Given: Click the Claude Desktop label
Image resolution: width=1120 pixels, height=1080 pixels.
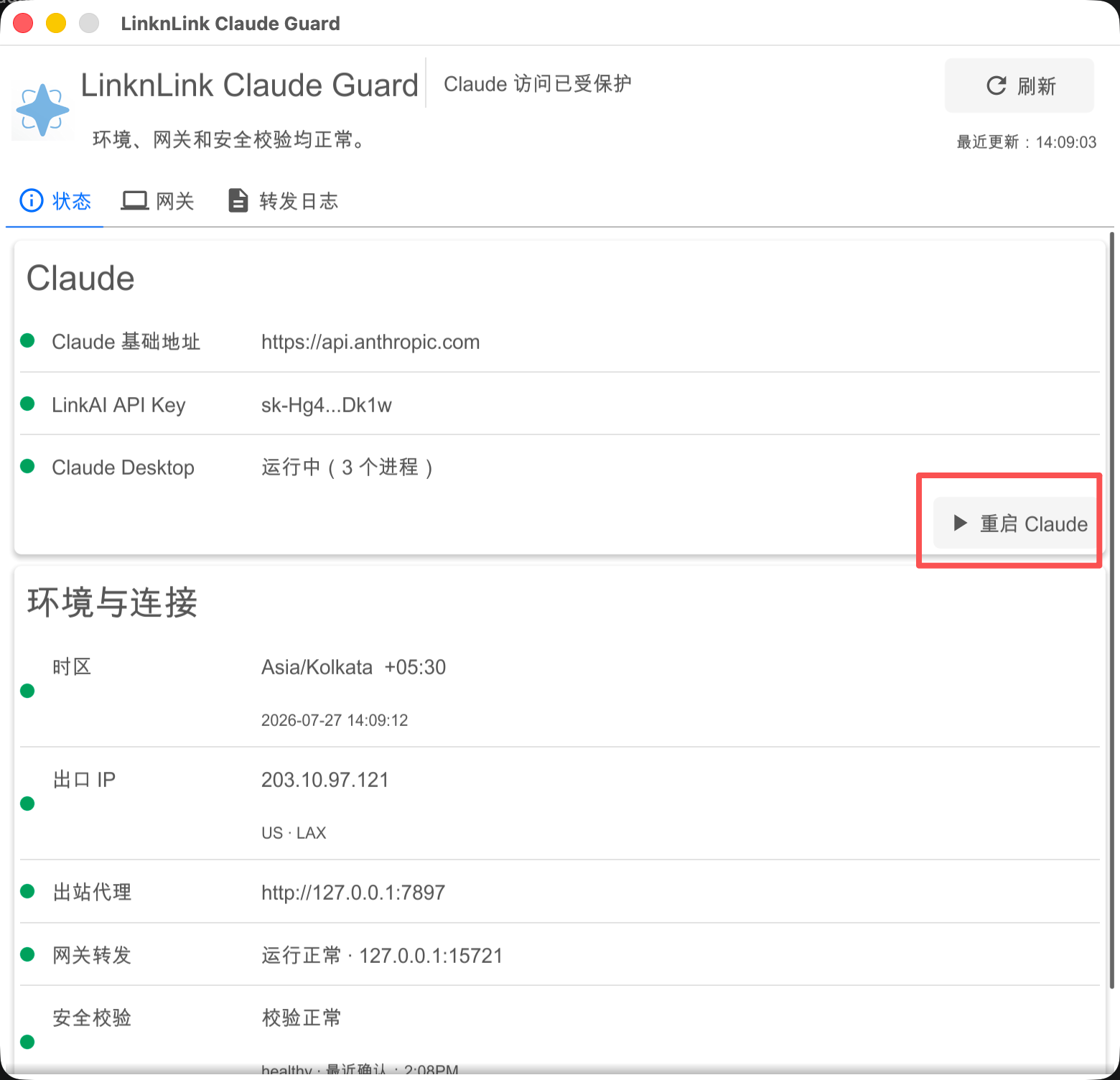Looking at the screenshot, I should click(123, 467).
